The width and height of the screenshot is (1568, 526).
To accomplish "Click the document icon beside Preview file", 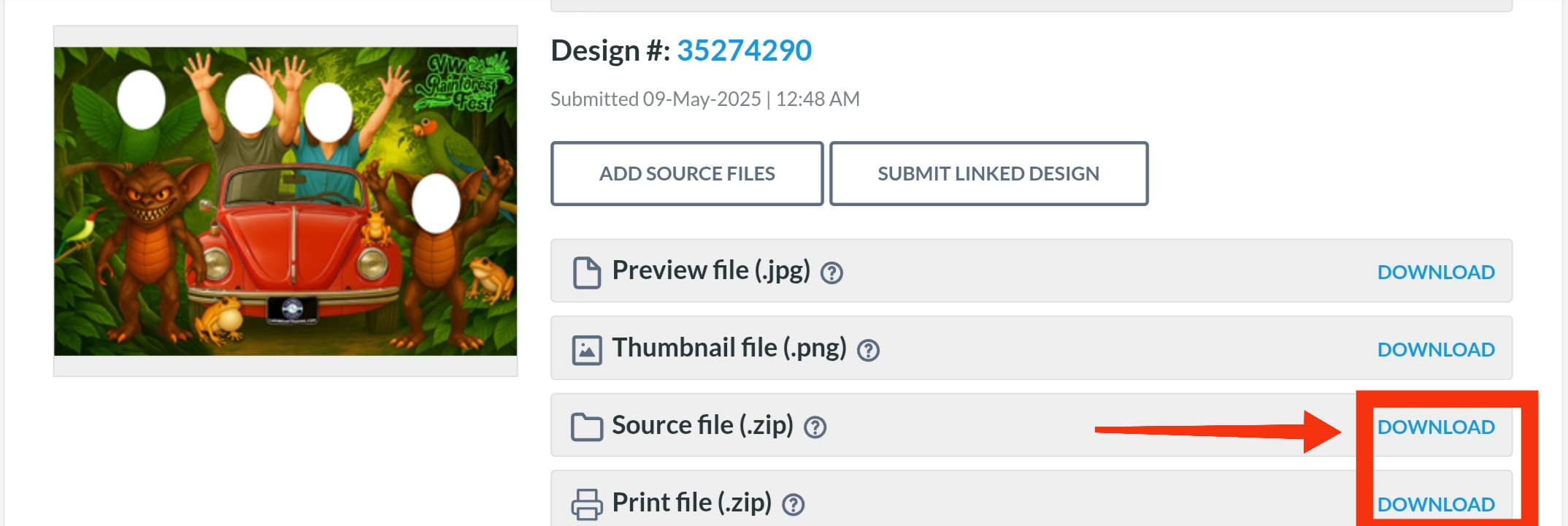I will pyautogui.click(x=586, y=272).
